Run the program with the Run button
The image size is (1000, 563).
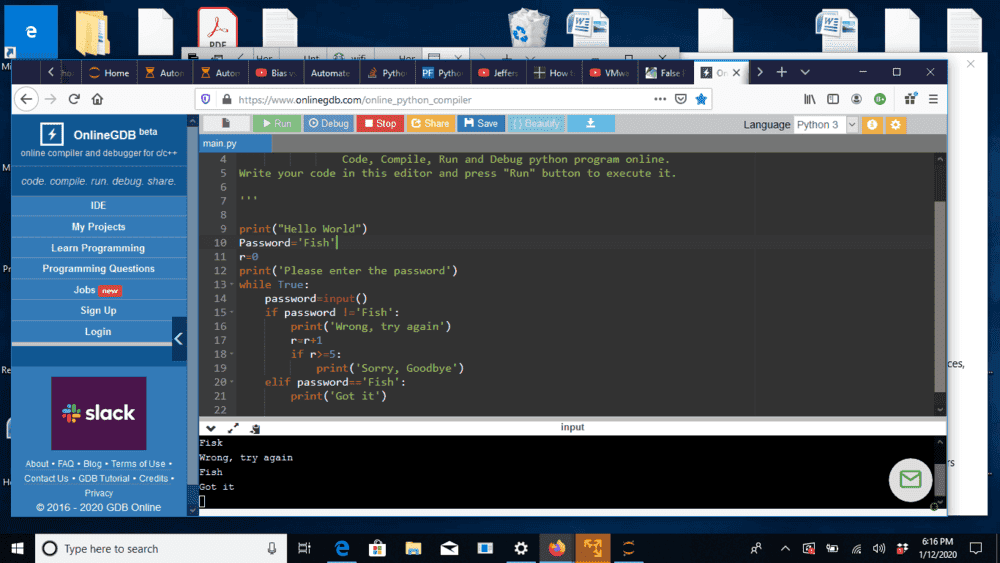pos(275,123)
